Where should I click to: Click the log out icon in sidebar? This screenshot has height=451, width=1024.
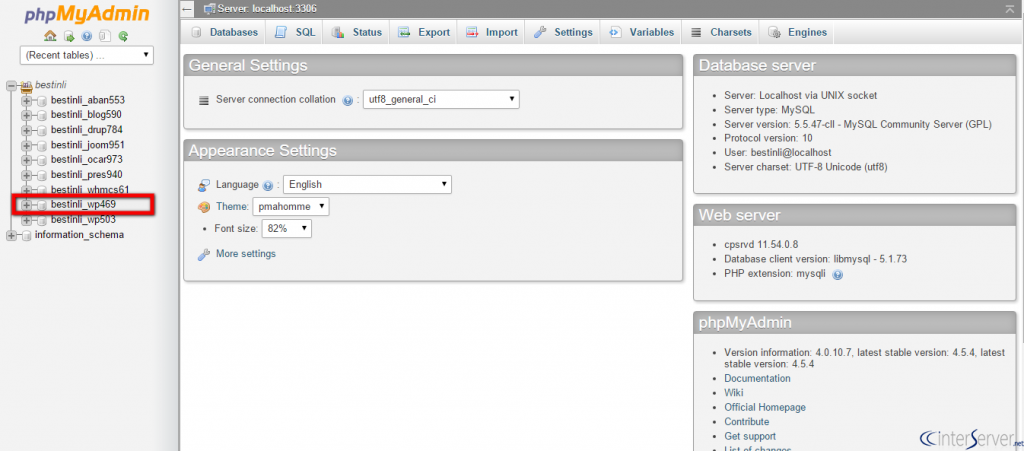[67, 35]
